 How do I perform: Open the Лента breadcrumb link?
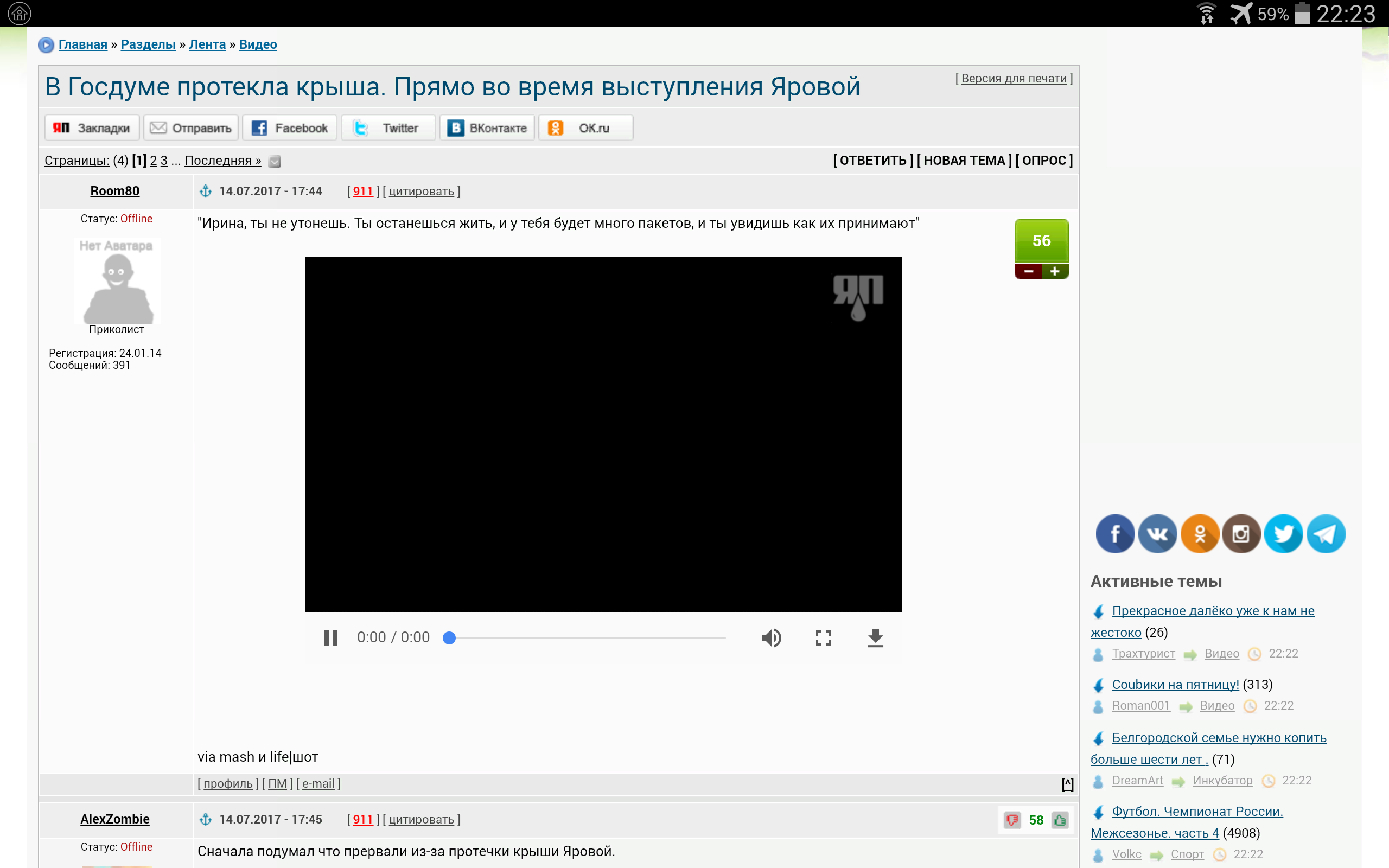pyautogui.click(x=207, y=44)
